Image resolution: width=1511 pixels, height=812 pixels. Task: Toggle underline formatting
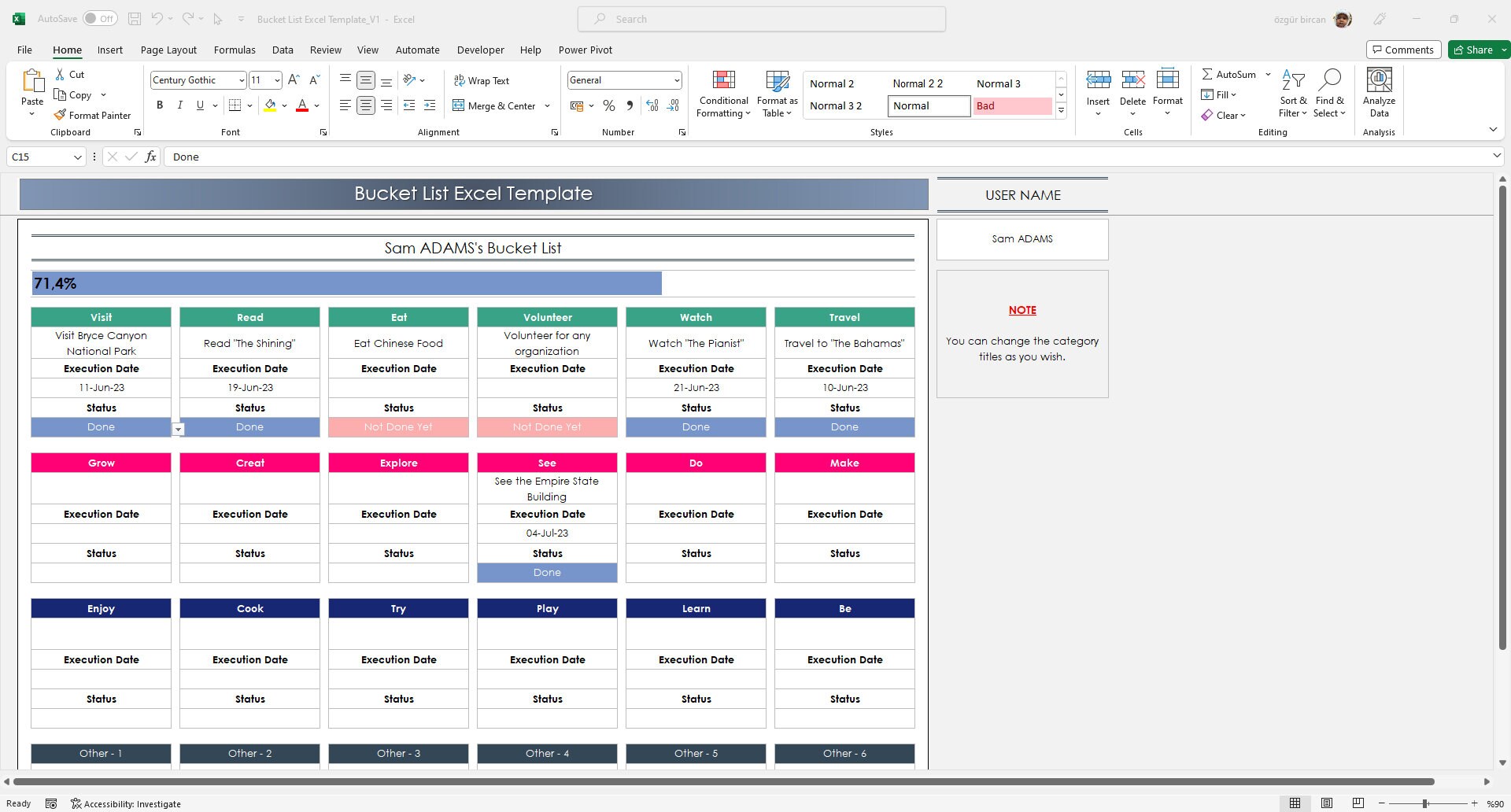click(200, 105)
